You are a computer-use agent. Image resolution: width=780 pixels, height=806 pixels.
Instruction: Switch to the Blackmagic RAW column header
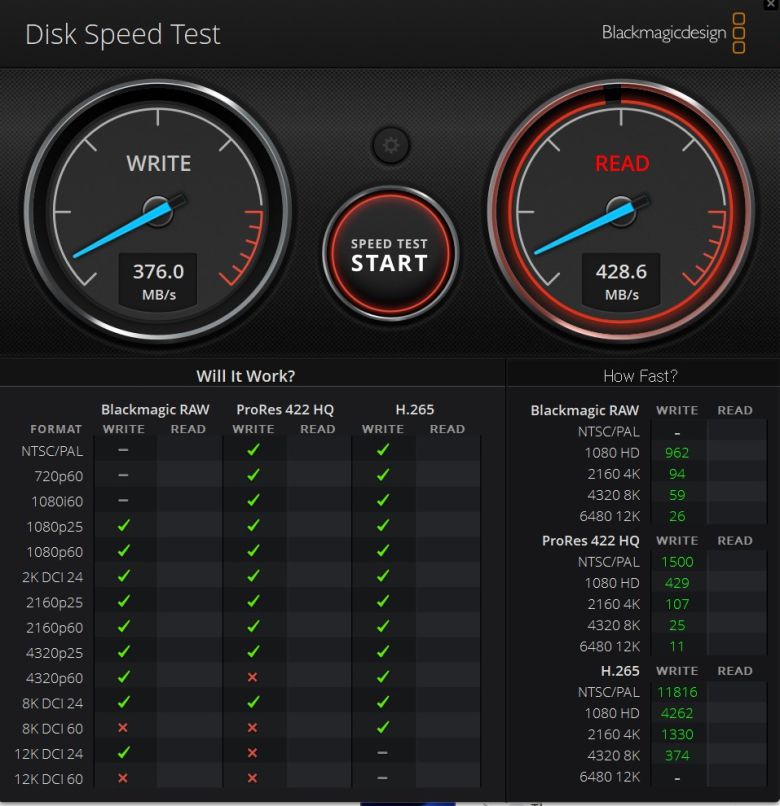[x=154, y=409]
